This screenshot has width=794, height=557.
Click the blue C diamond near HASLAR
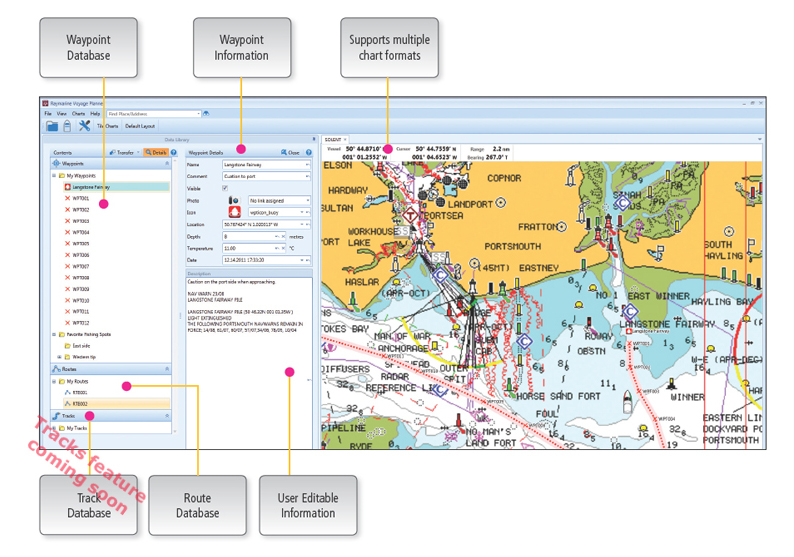[x=440, y=275]
